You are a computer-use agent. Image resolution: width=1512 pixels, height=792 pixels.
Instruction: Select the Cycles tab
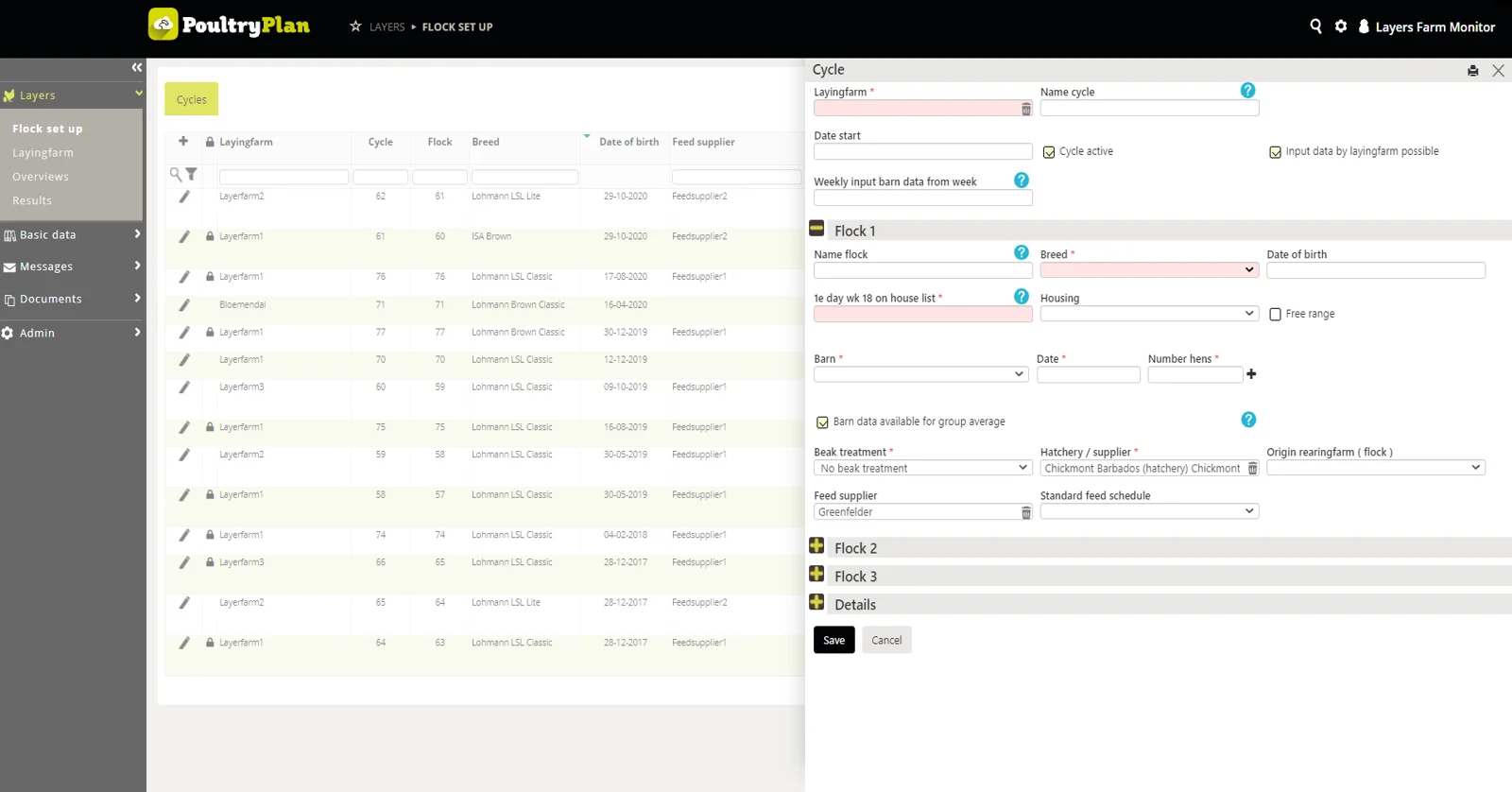click(x=191, y=99)
